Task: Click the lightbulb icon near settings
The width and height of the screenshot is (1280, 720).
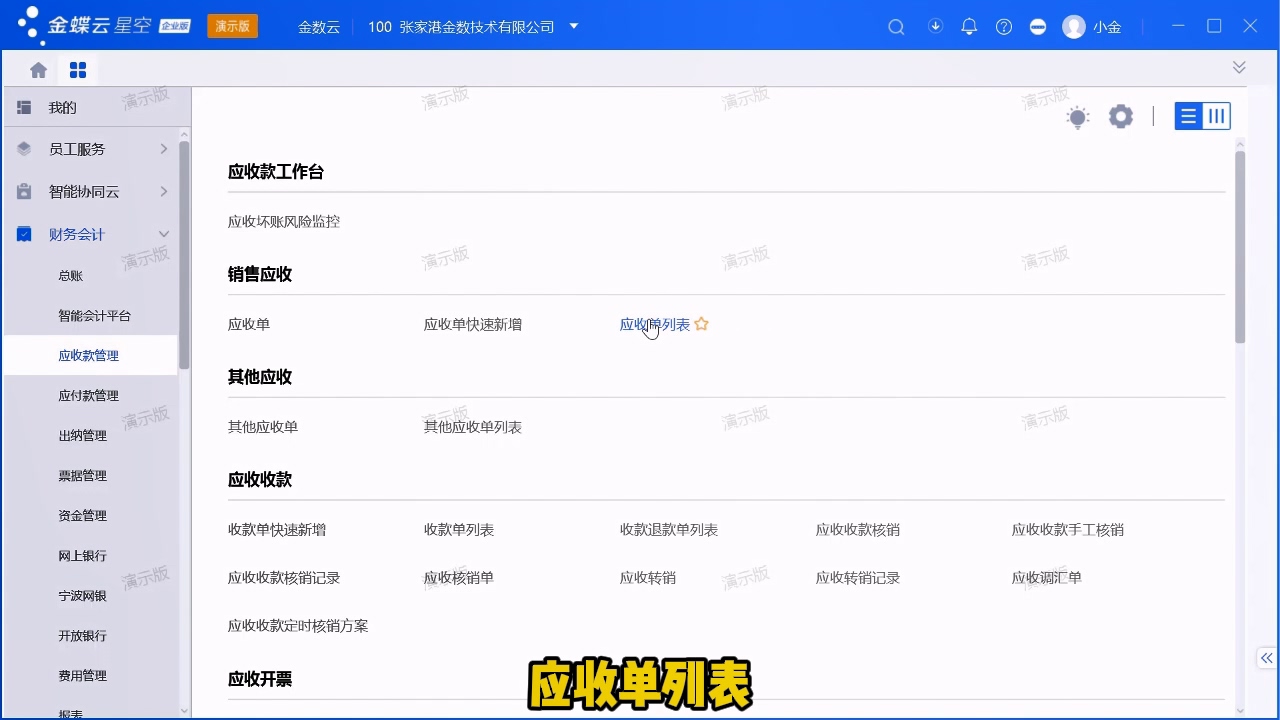Action: coord(1077,117)
